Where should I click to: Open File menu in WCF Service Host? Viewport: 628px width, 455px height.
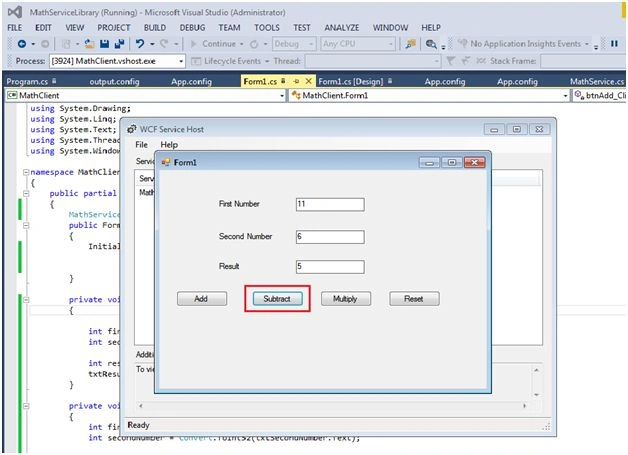(141, 145)
